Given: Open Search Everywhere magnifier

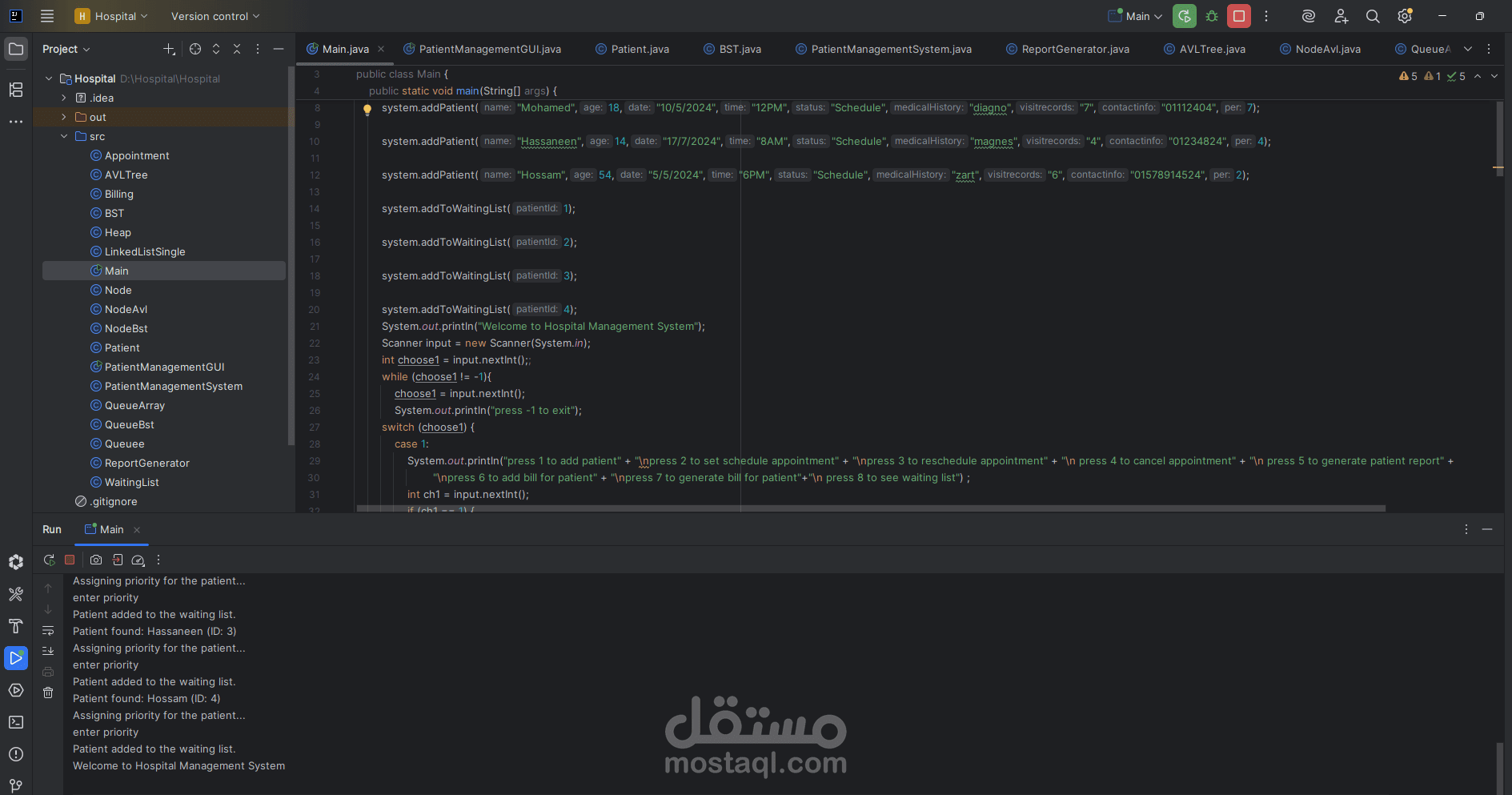Looking at the screenshot, I should (x=1373, y=16).
